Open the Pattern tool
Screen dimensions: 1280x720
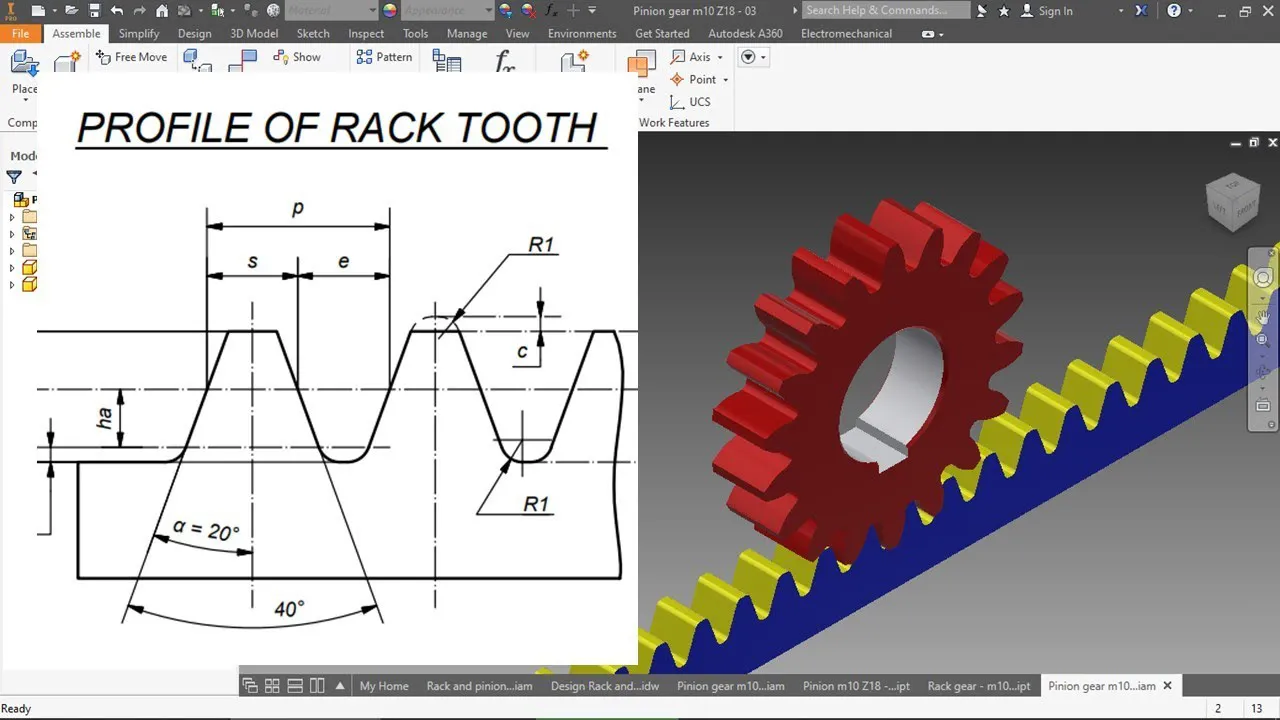(x=384, y=57)
